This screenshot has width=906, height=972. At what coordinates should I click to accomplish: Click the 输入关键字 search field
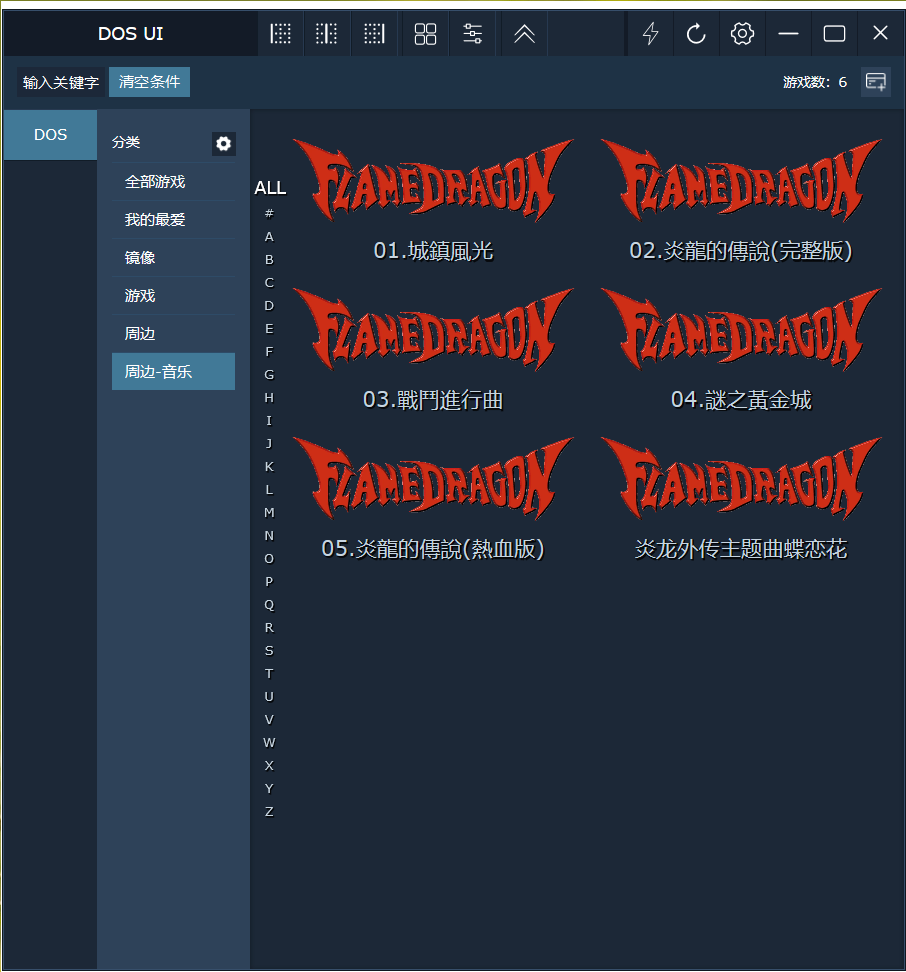[x=61, y=82]
